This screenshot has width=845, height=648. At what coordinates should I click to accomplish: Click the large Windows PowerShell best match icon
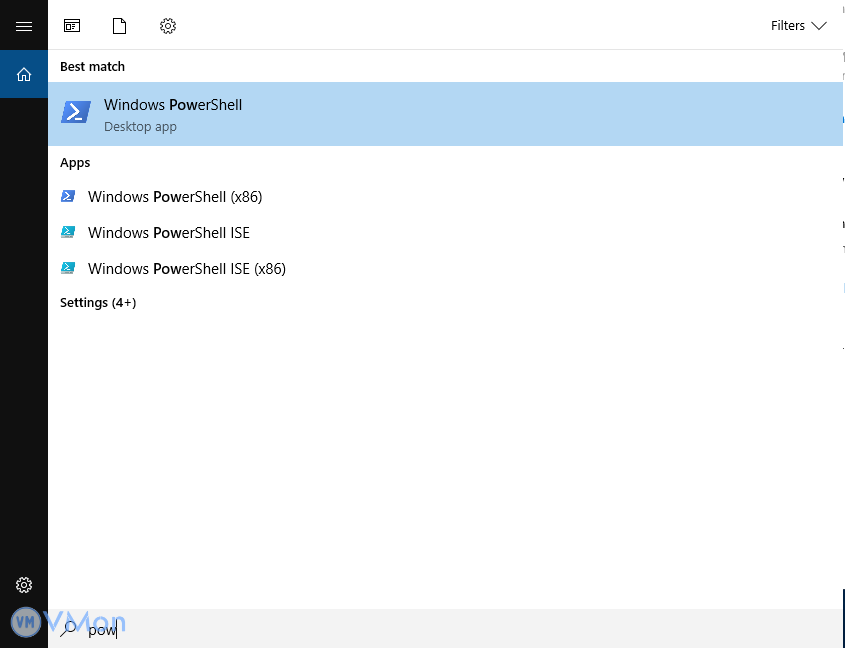(76, 113)
